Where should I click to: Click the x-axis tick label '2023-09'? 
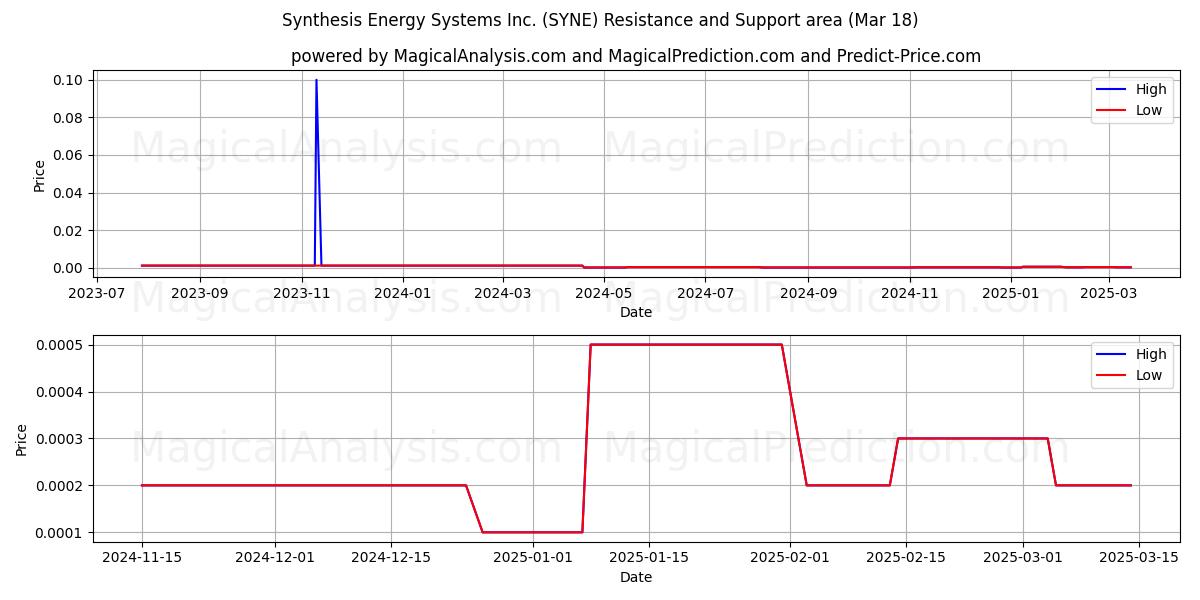pyautogui.click(x=200, y=293)
